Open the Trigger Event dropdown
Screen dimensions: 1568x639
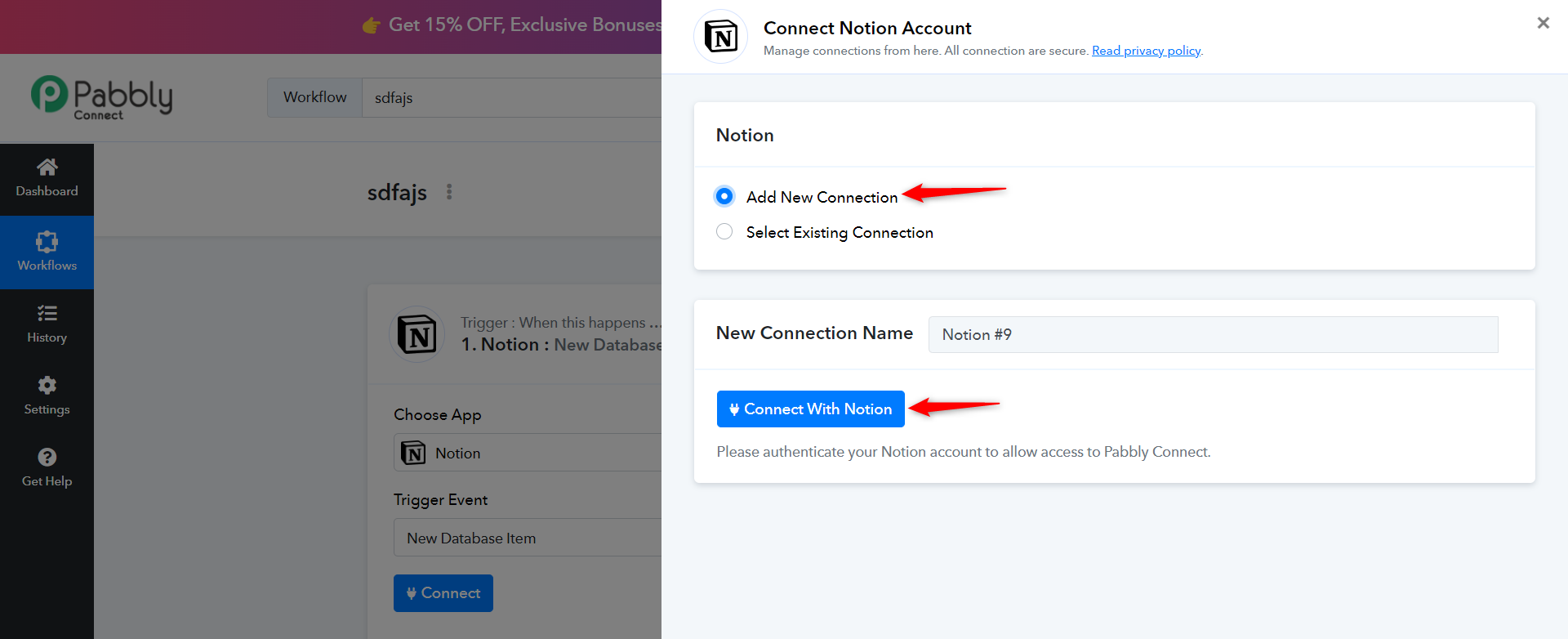click(x=528, y=538)
